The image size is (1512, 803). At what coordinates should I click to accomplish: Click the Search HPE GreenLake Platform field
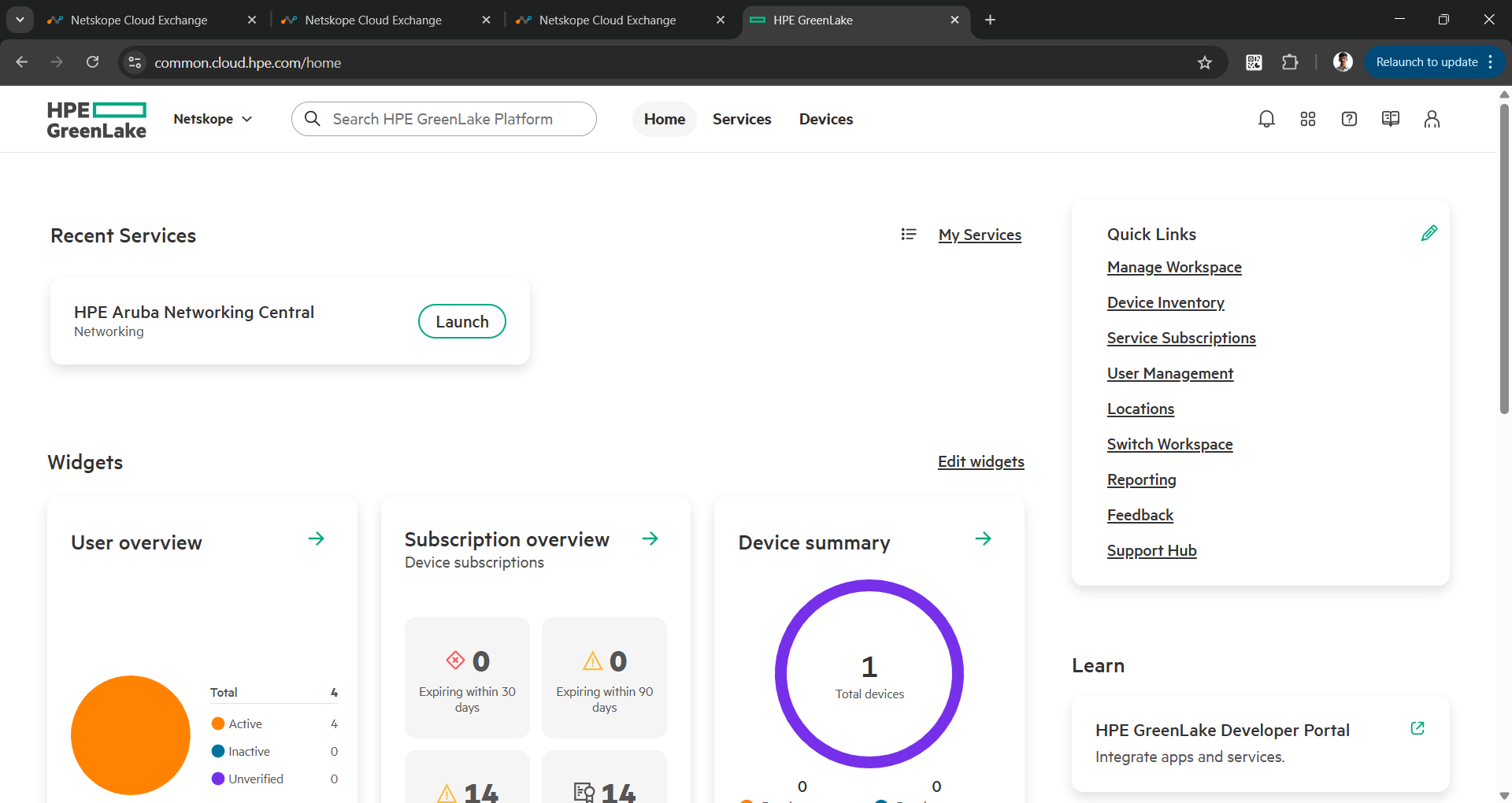tap(444, 119)
